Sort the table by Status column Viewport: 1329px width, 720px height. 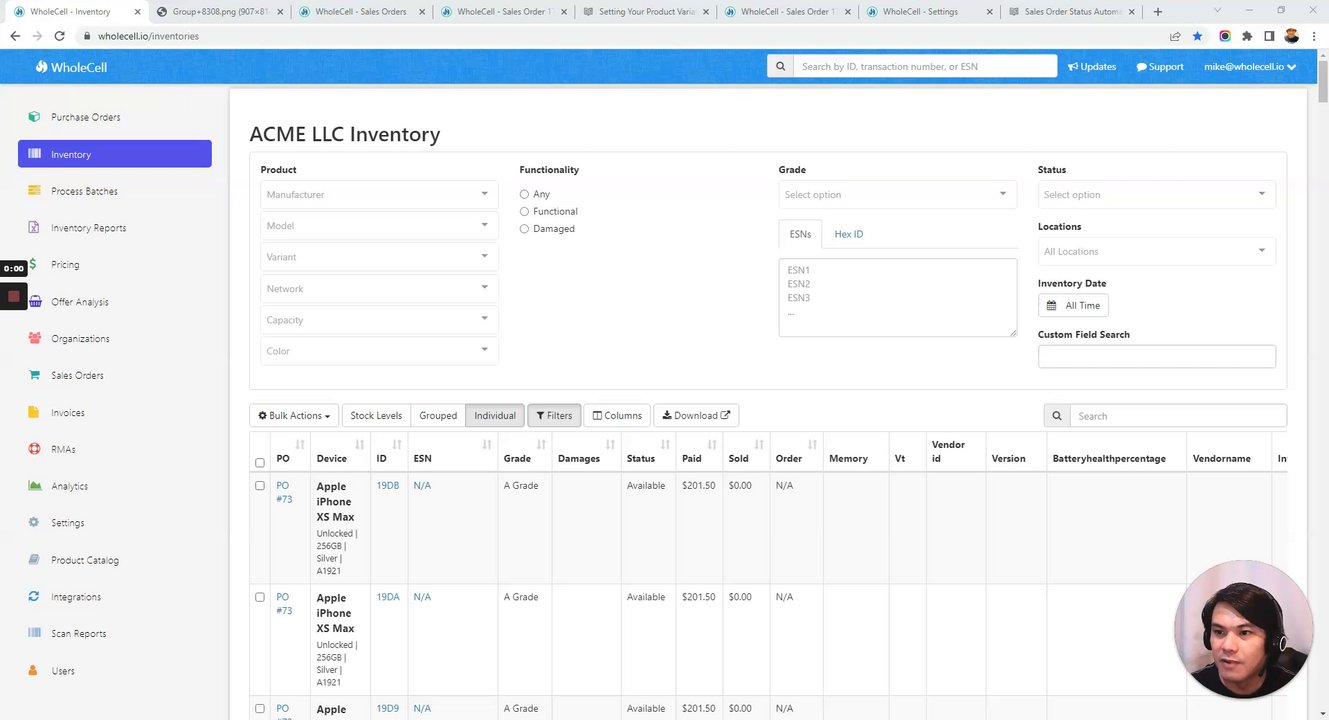[665, 445]
